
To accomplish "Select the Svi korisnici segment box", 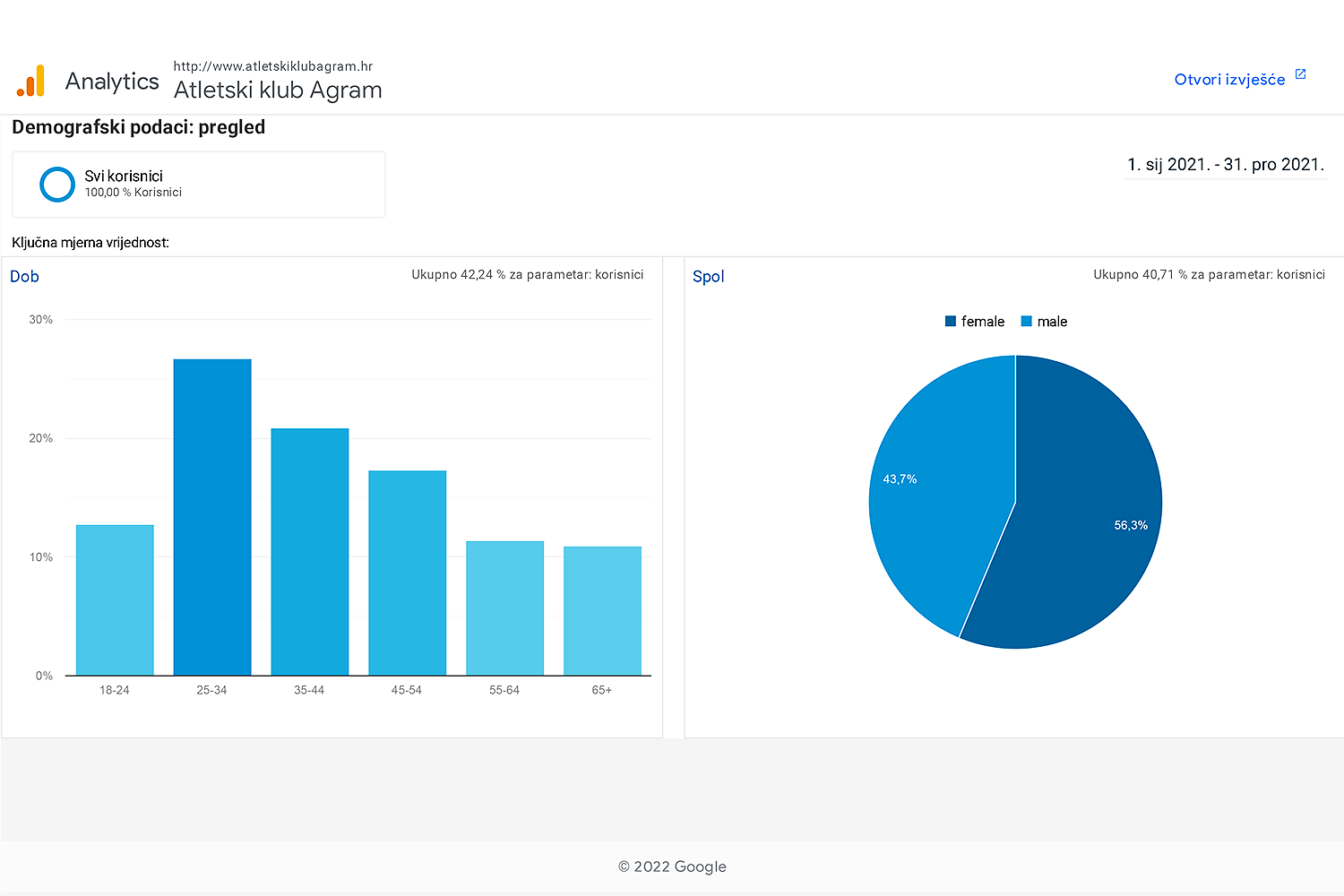I will (199, 185).
